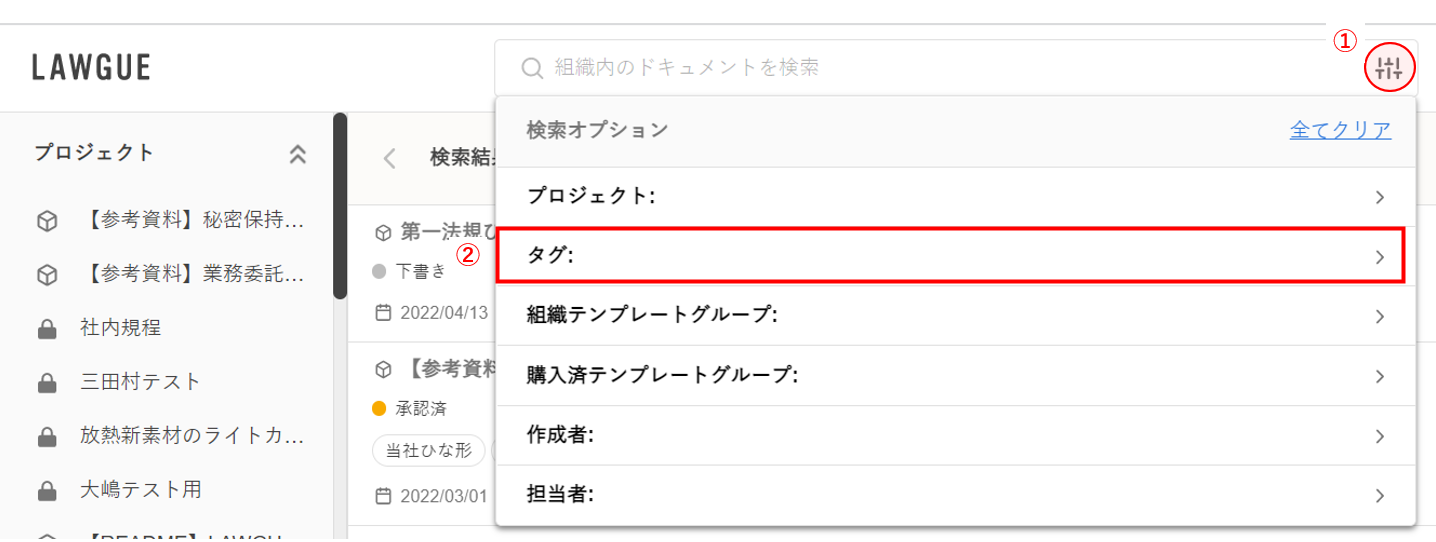This screenshot has width=1436, height=542.
Task: Click the LAWGUE logo
Action: coord(91,68)
